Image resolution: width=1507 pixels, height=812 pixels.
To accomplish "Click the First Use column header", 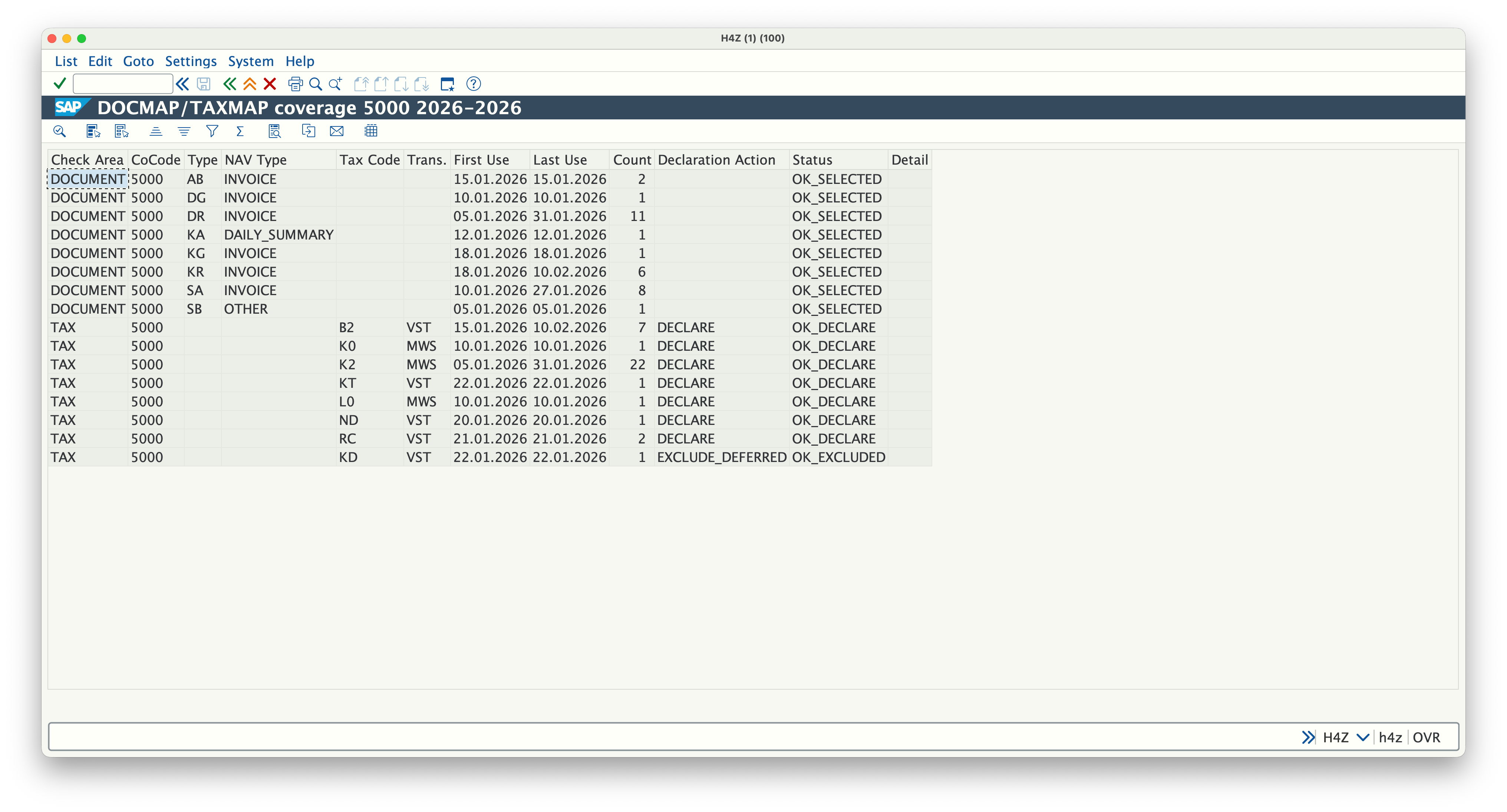I will point(490,160).
